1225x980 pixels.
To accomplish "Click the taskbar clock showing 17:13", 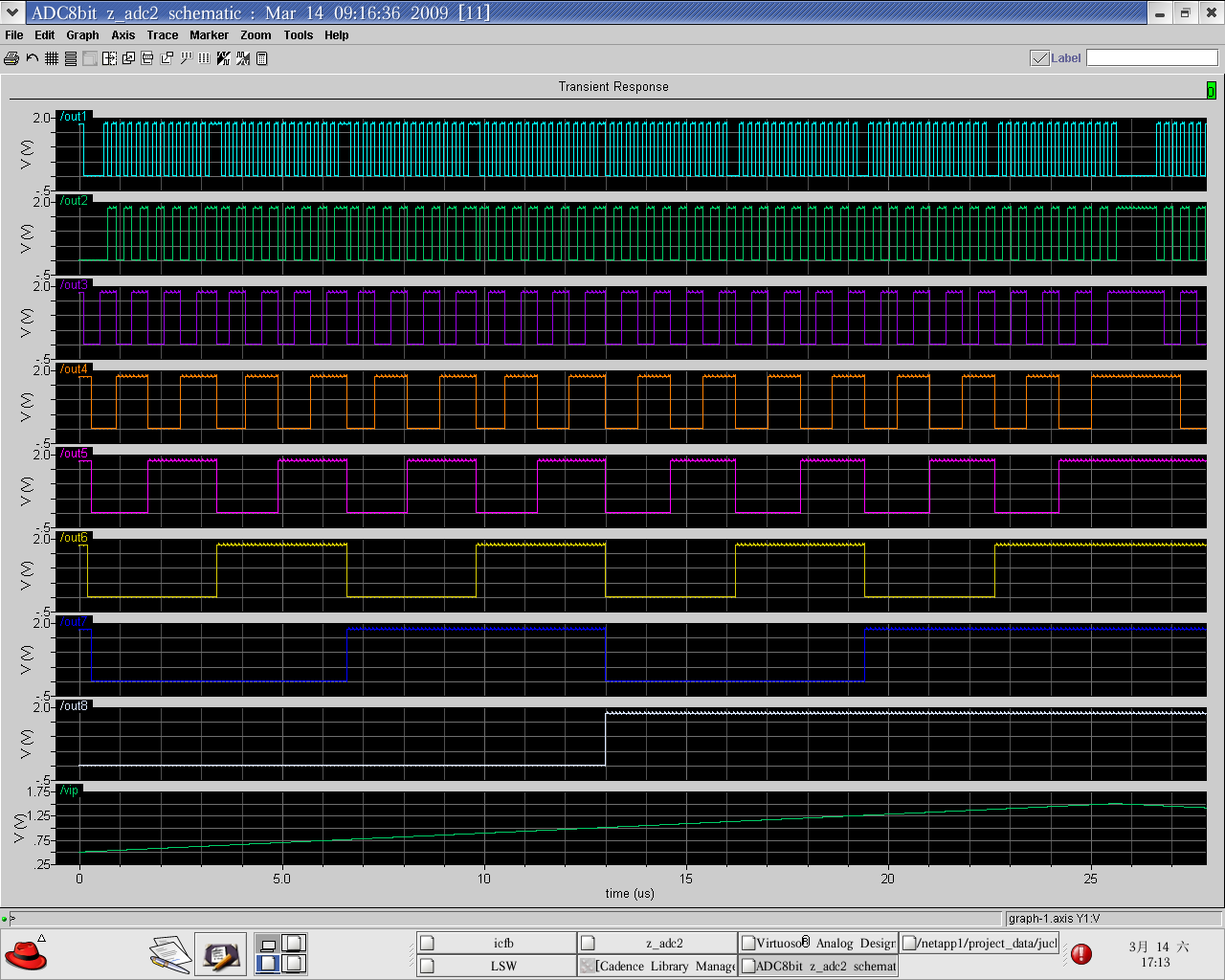I will (x=1158, y=954).
